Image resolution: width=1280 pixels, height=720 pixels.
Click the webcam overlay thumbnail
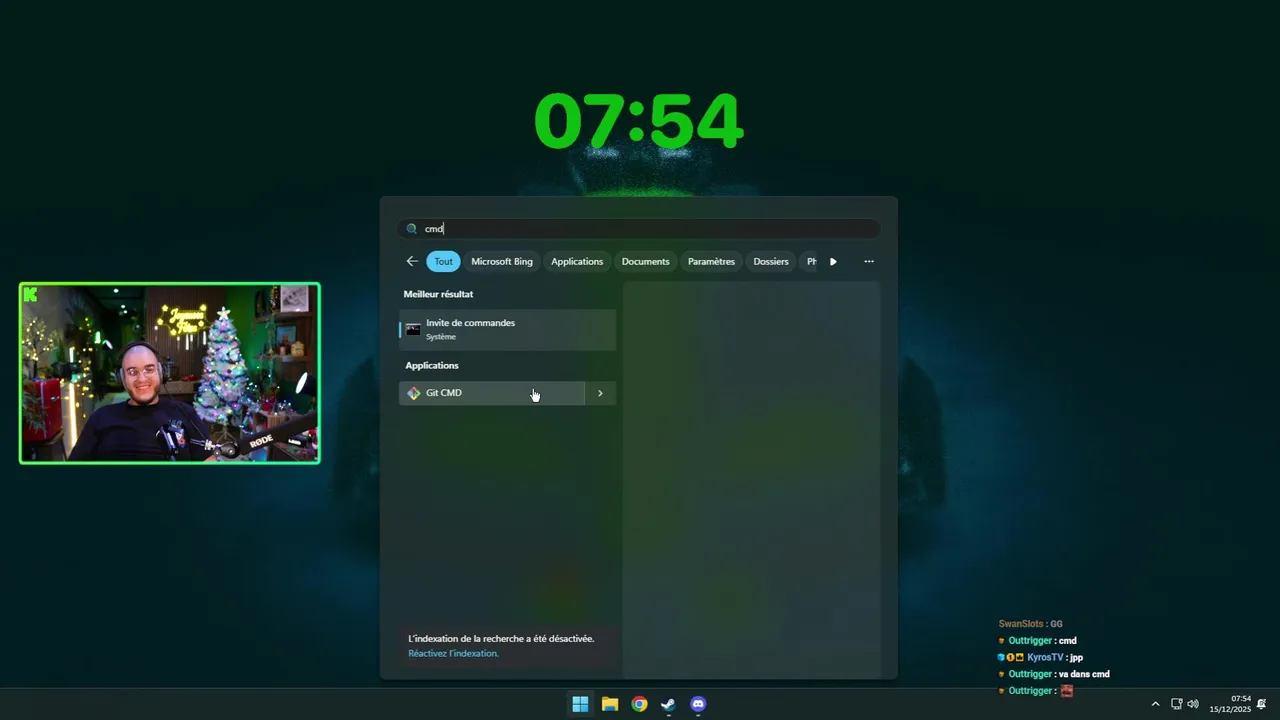pos(170,373)
